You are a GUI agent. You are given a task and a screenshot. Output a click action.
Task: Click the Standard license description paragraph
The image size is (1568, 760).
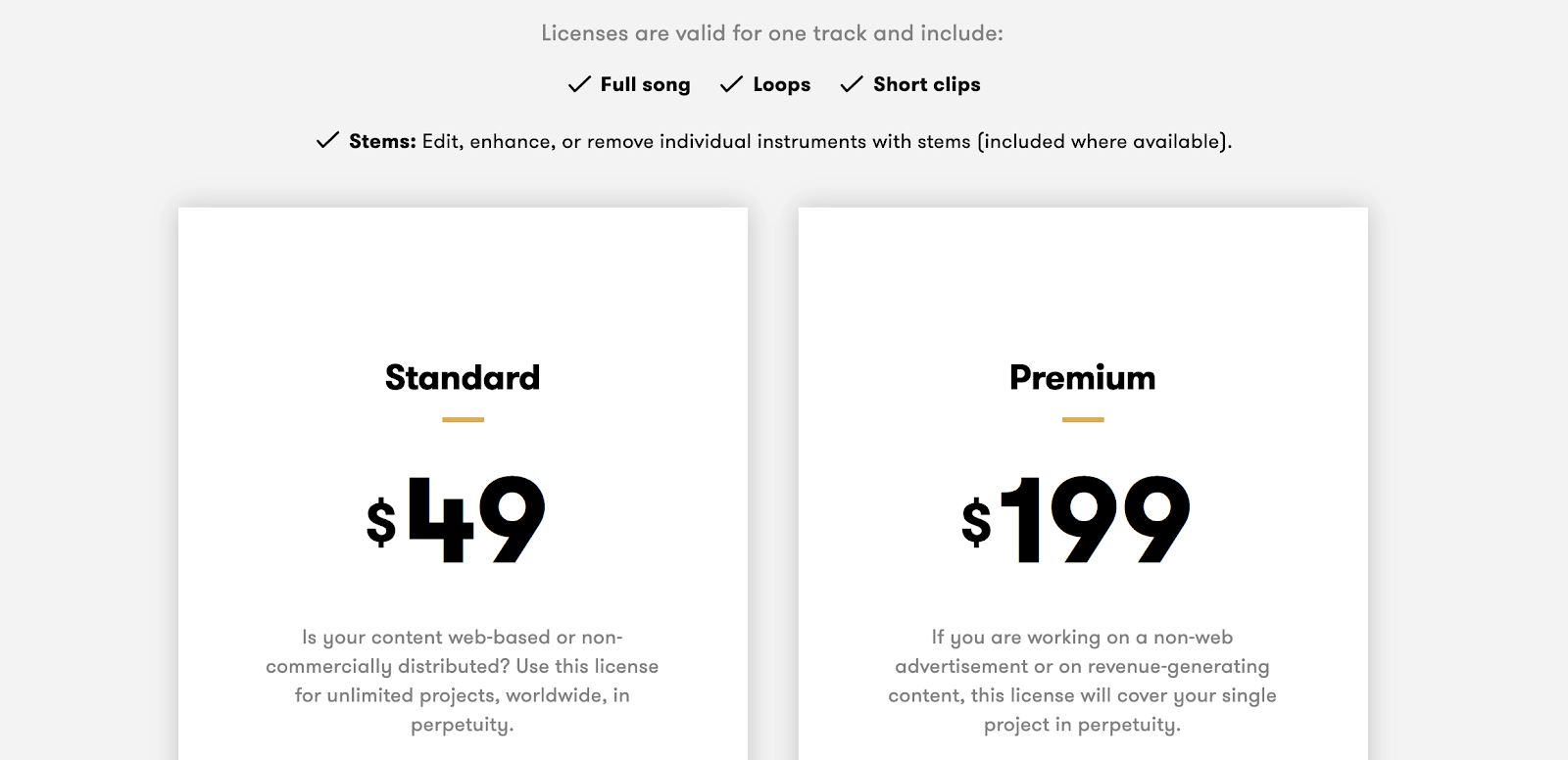463,681
